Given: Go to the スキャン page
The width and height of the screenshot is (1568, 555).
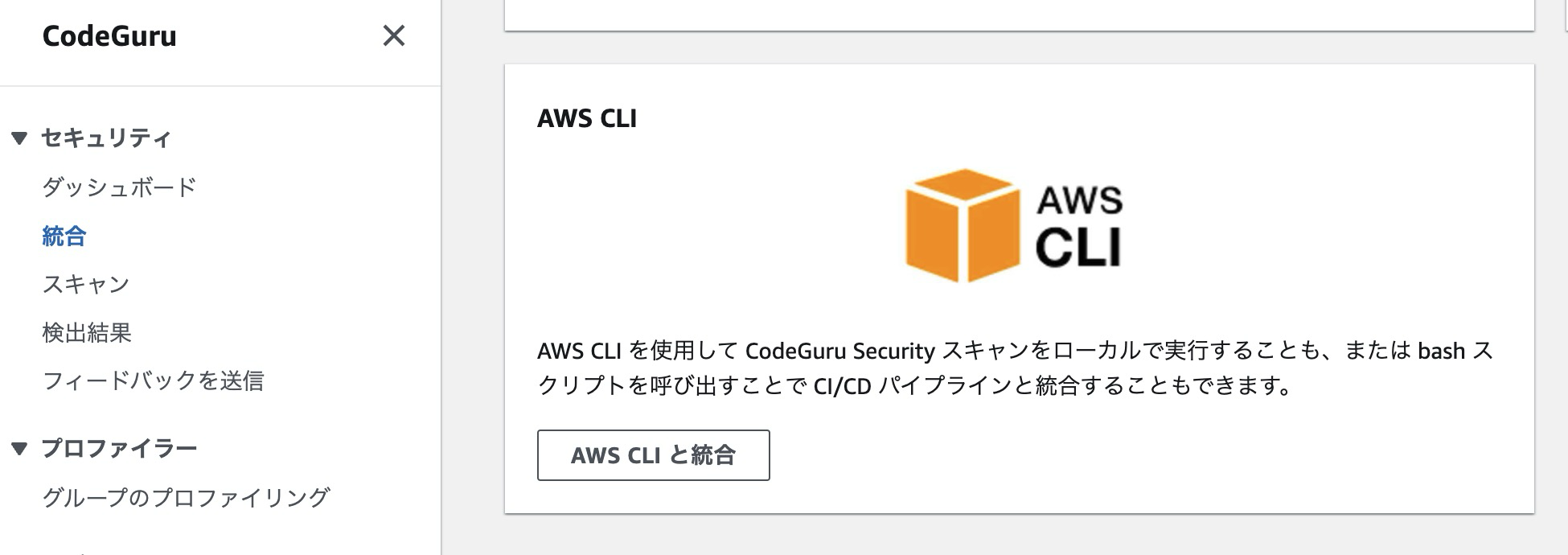Looking at the screenshot, I should pyautogui.click(x=86, y=284).
